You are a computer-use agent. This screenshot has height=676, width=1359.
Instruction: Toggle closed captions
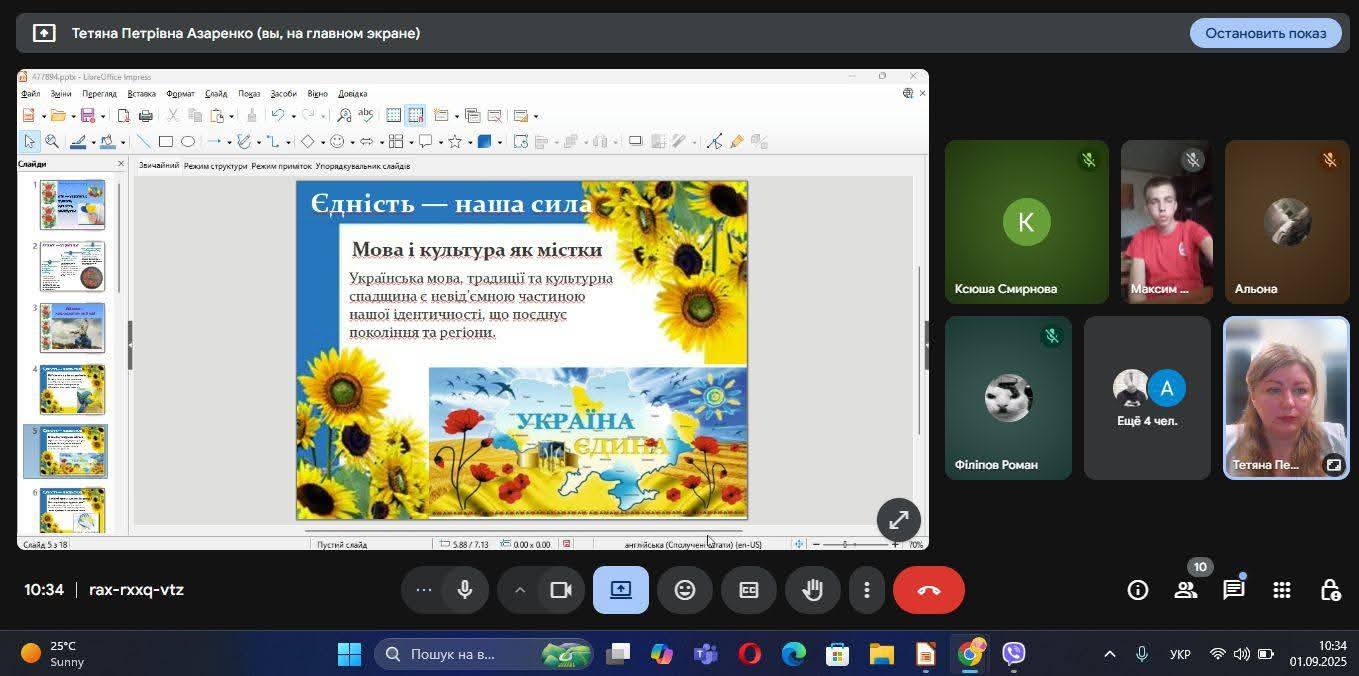point(749,590)
